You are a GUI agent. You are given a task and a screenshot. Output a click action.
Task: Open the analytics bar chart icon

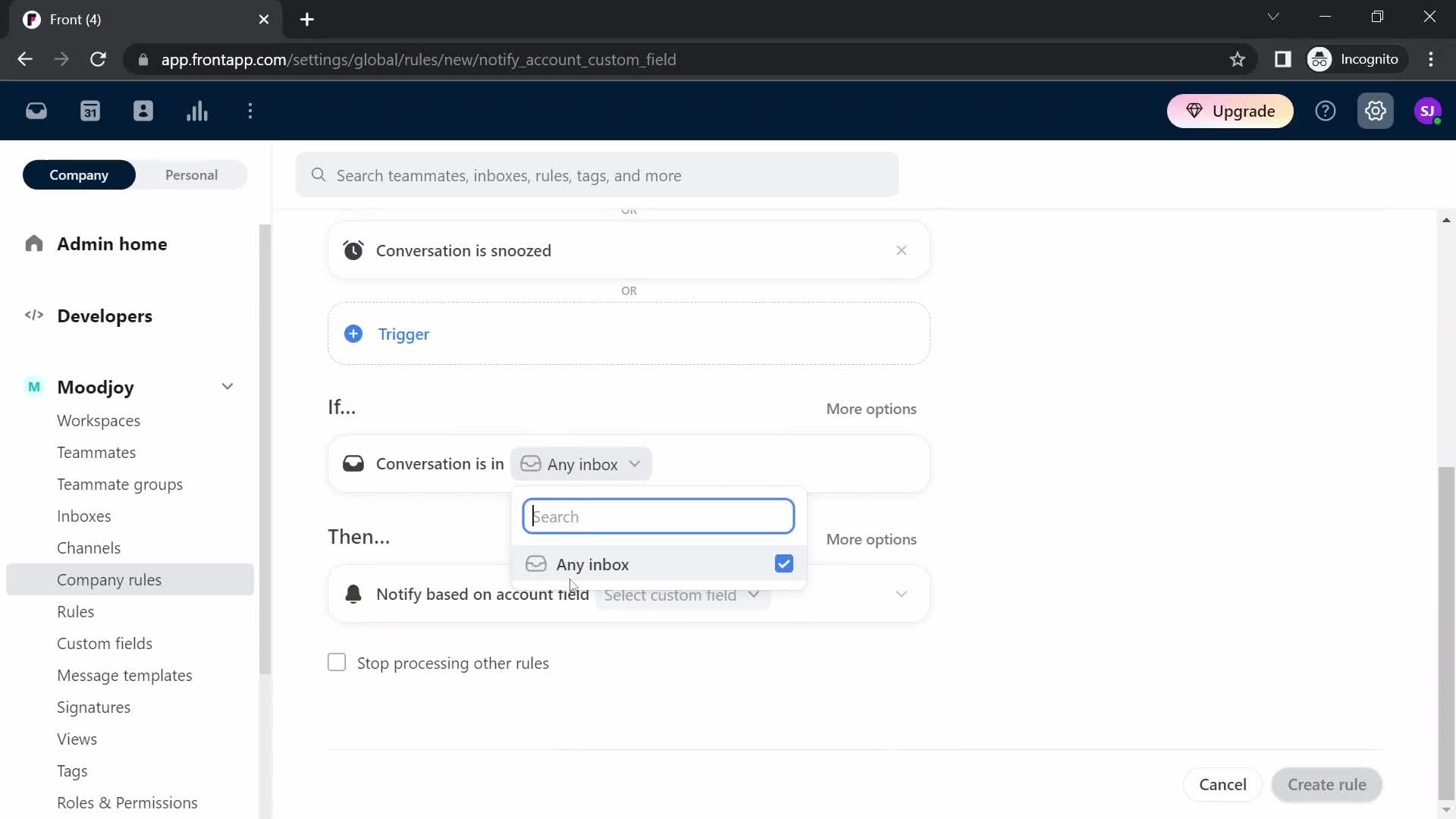point(197,111)
